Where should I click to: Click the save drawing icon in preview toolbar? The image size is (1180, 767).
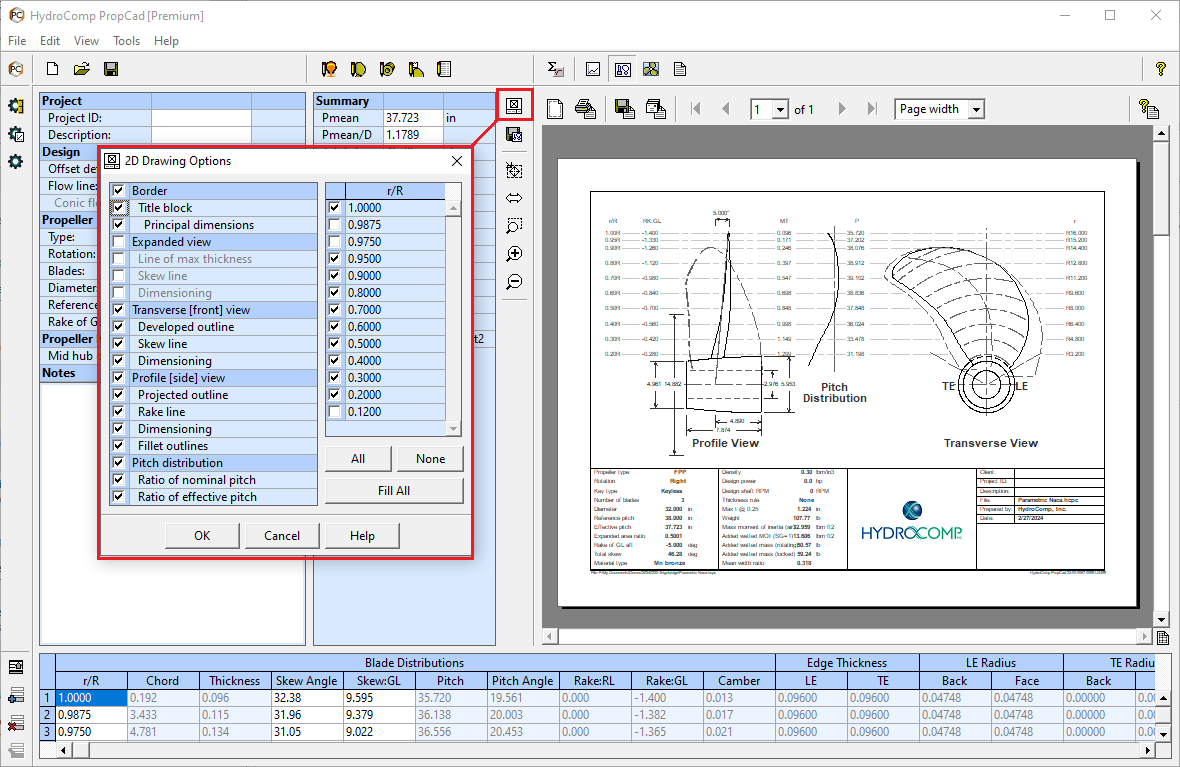tap(624, 109)
